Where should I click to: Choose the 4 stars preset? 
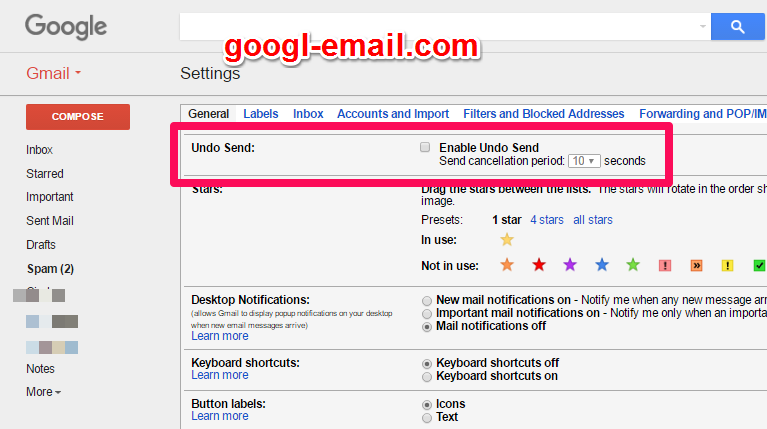point(547,220)
